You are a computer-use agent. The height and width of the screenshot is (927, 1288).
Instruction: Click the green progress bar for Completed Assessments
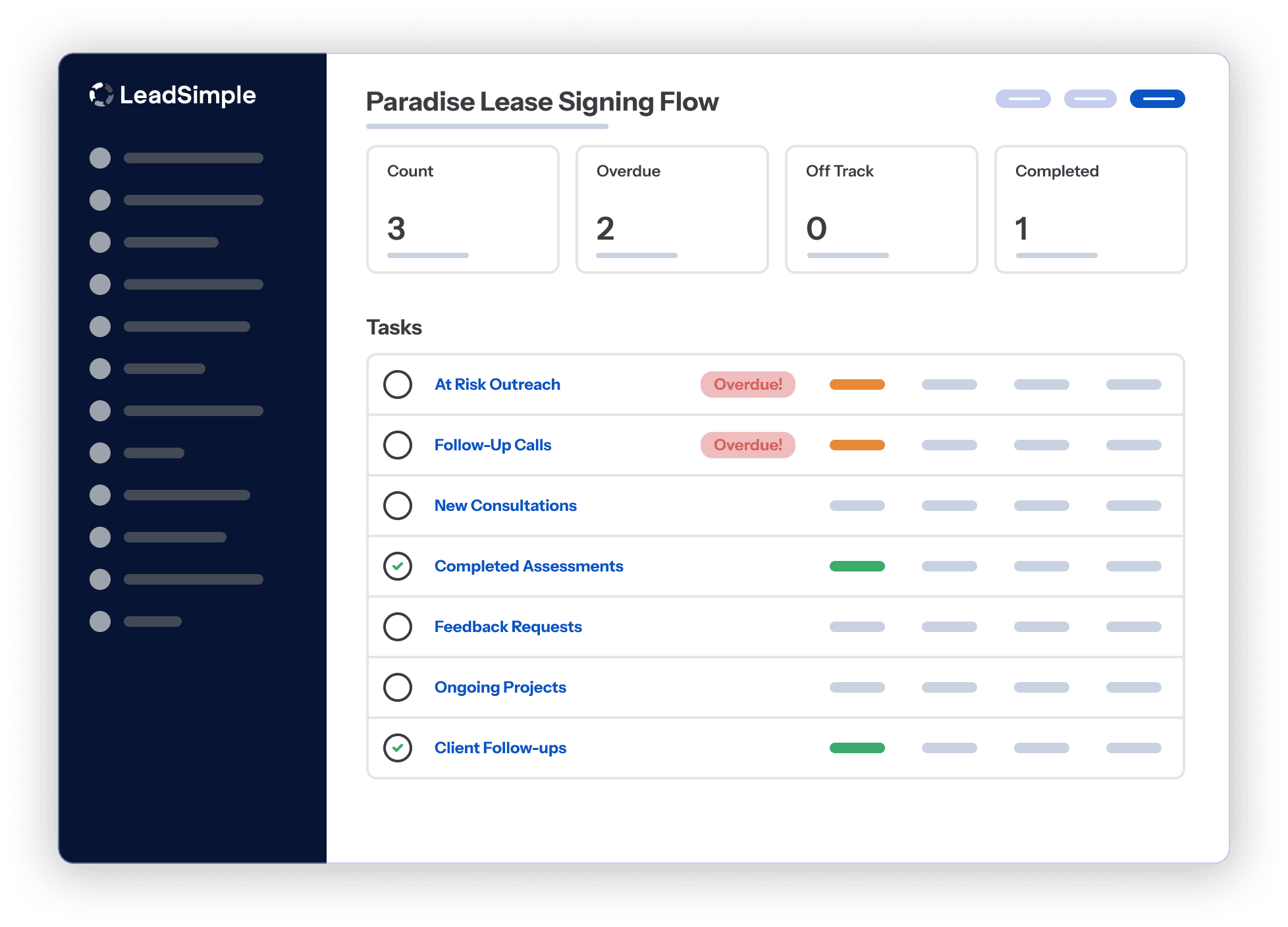click(x=857, y=566)
